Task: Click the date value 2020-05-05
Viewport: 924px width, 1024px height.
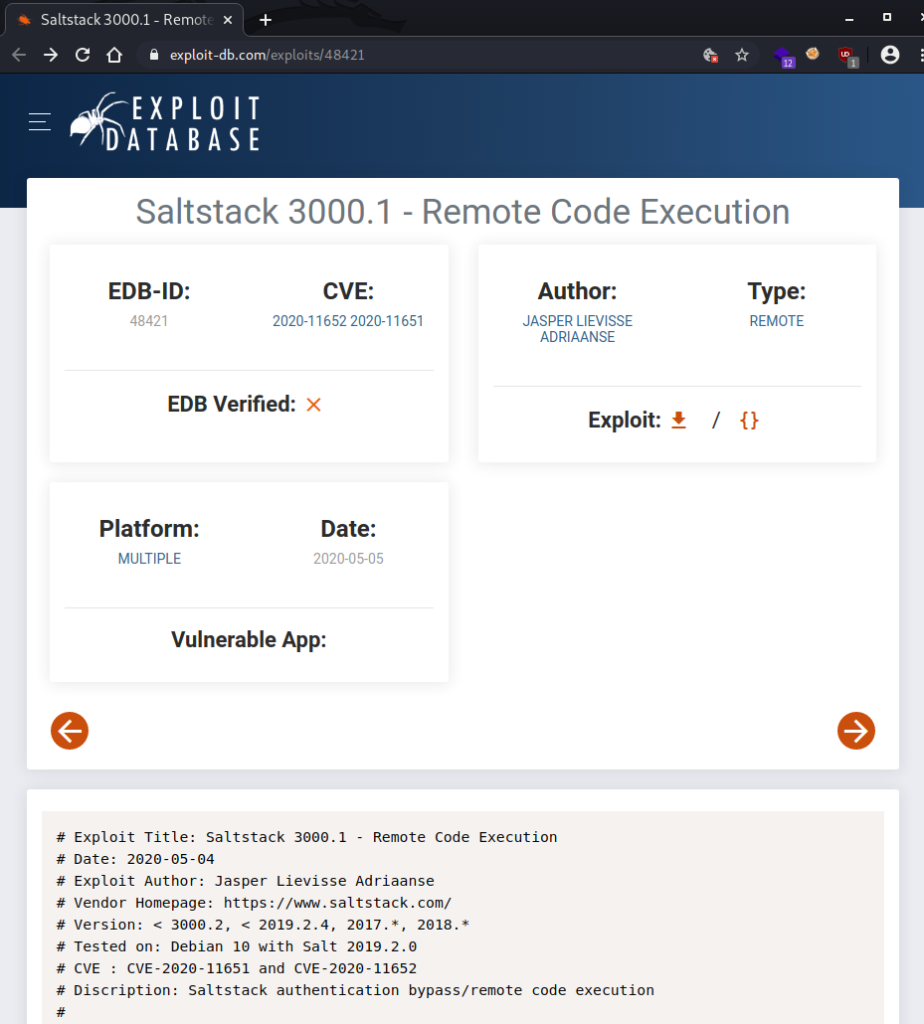Action: coord(348,558)
